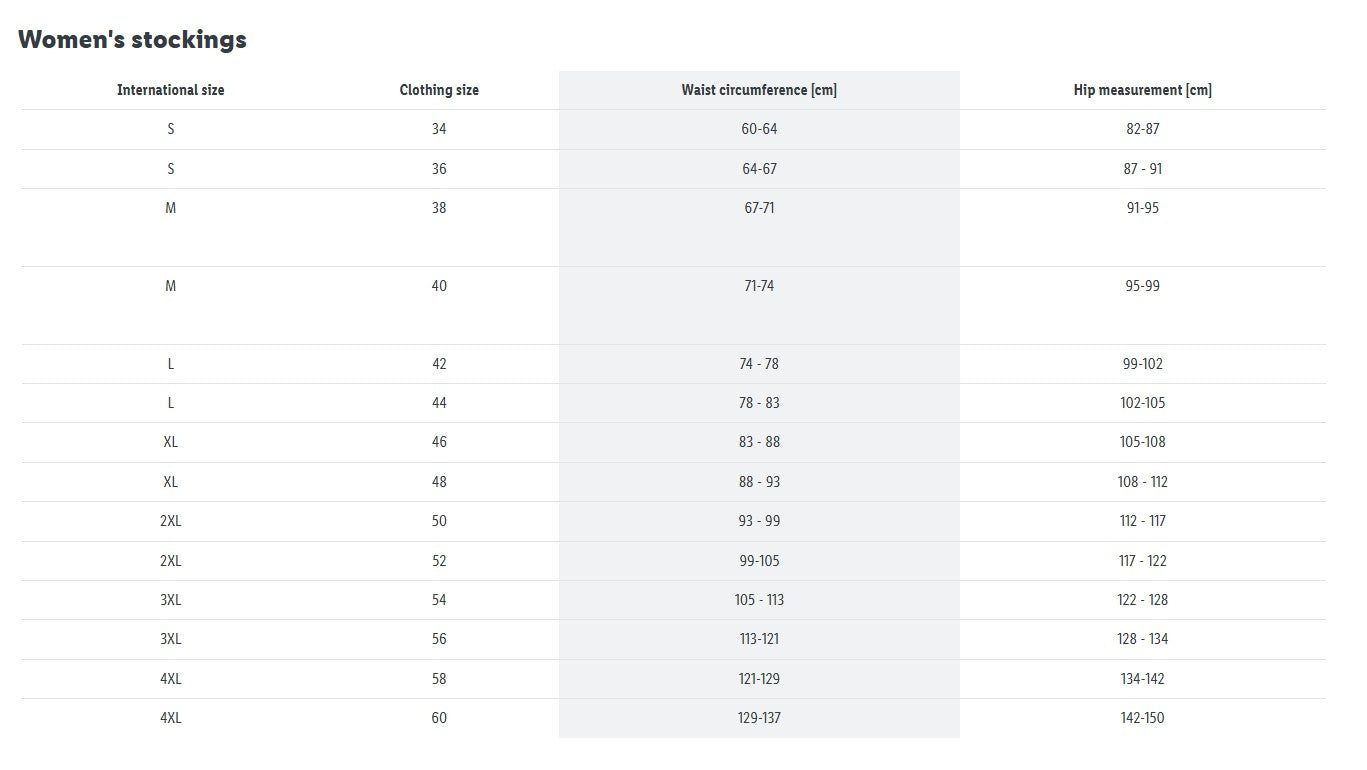1367x770 pixels.
Task: Click hip value 134-142
Action: [x=1142, y=679]
